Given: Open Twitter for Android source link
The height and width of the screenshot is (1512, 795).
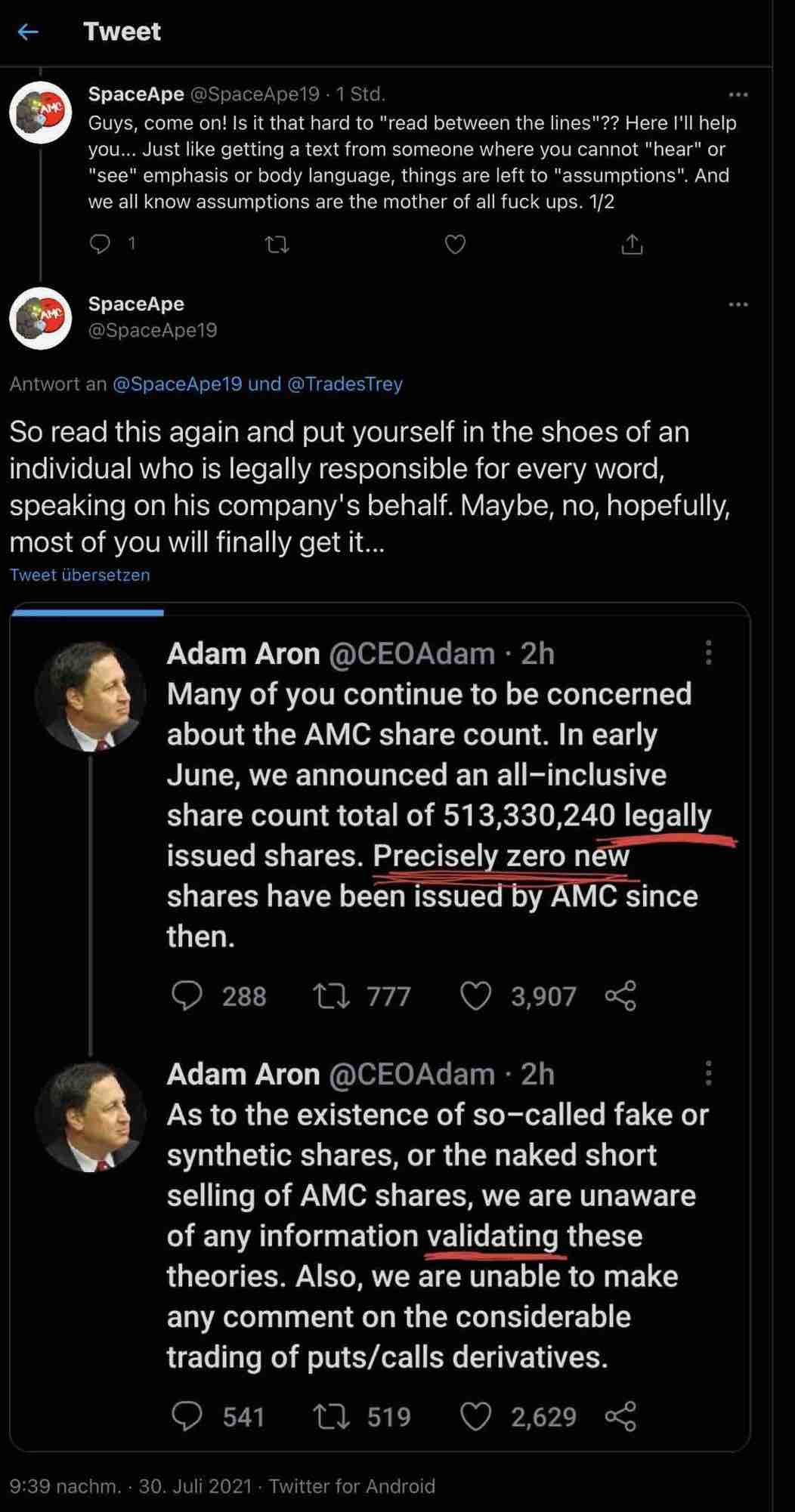Looking at the screenshot, I should tap(352, 1486).
